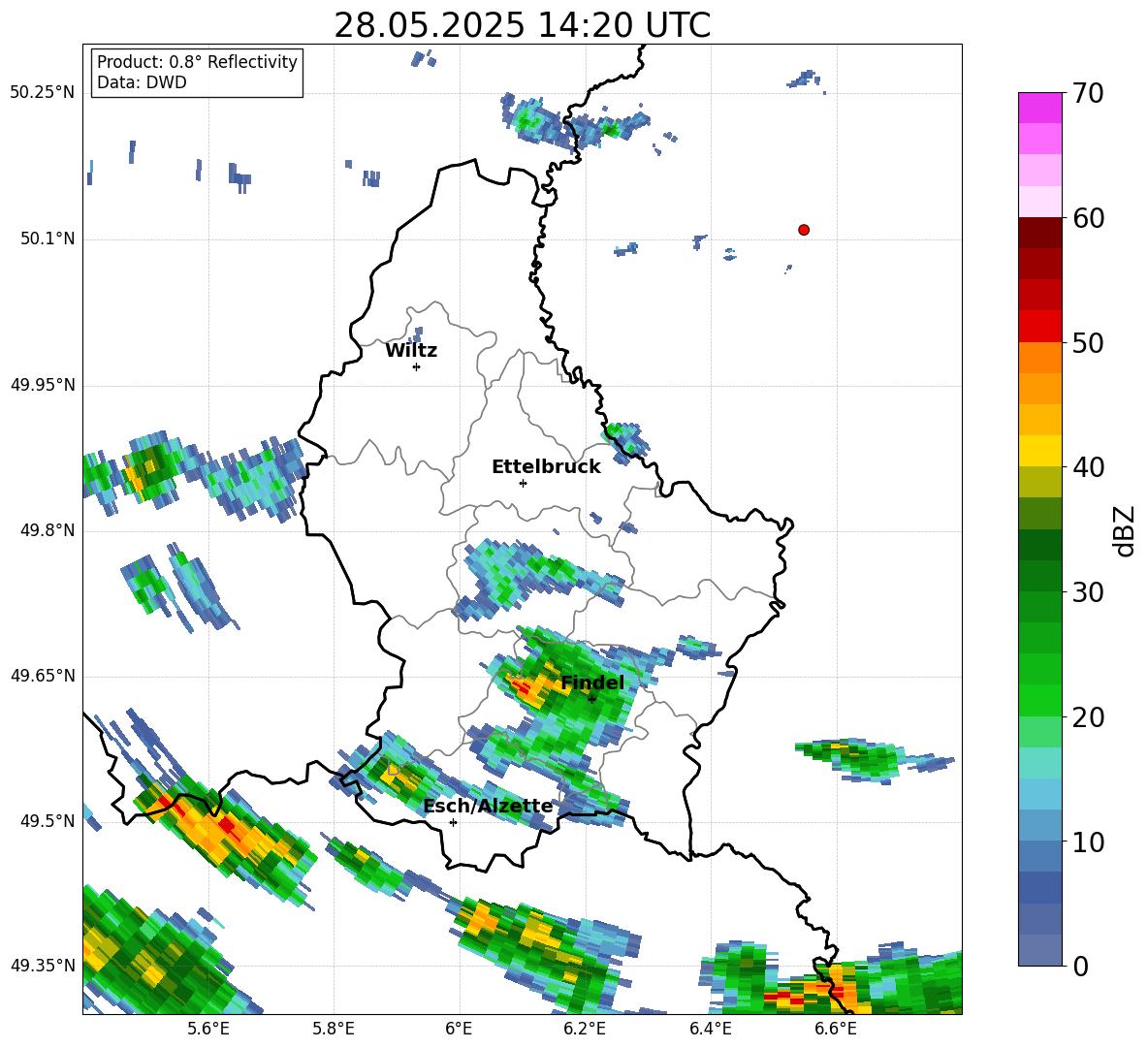Click the title 28.05.2025 14:20 UTC
The width and height of the screenshot is (1148, 1048).
[522, 25]
